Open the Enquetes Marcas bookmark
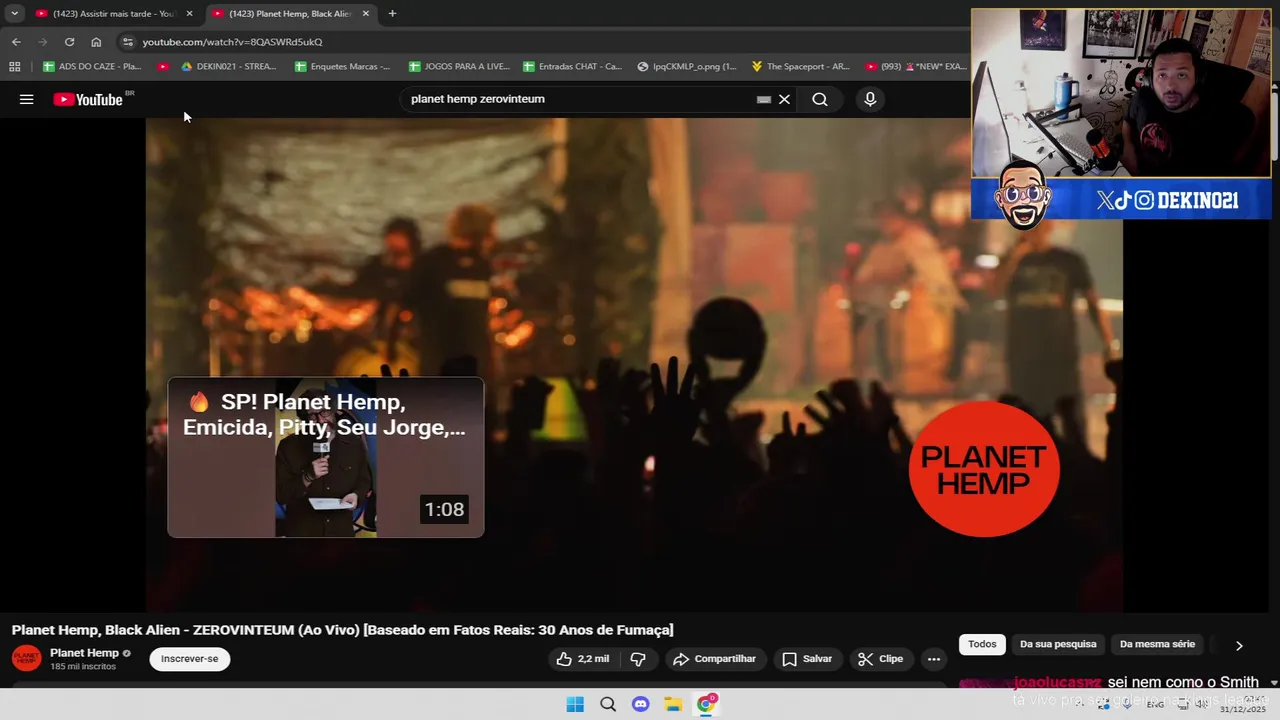Image resolution: width=1280 pixels, height=720 pixels. [x=343, y=67]
